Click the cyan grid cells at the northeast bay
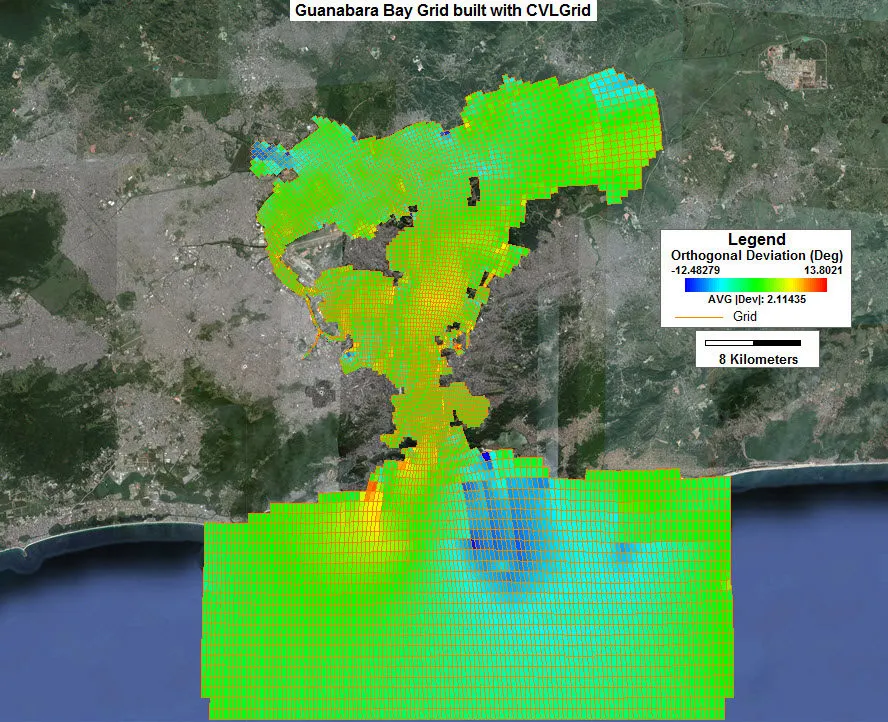This screenshot has width=888, height=722. (612, 87)
